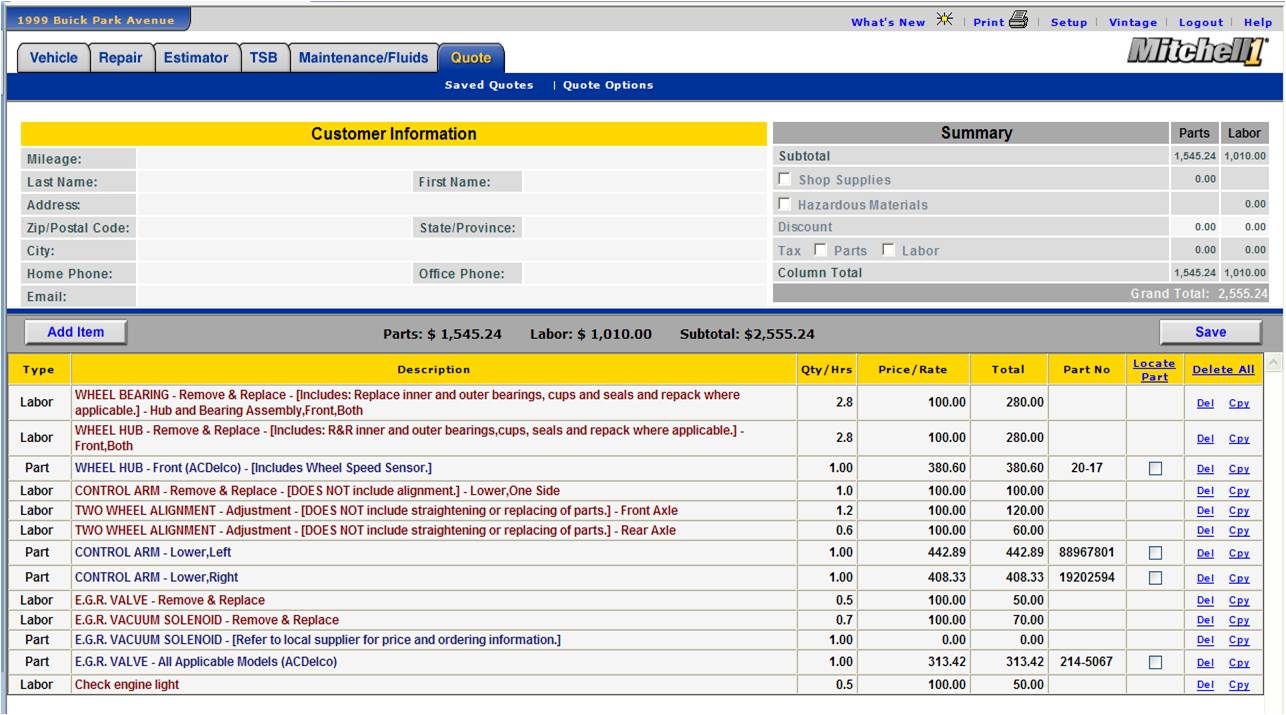Viewport: 1286px width, 715px height.
Task: Open Saved Quotes submenu
Action: coord(489,85)
